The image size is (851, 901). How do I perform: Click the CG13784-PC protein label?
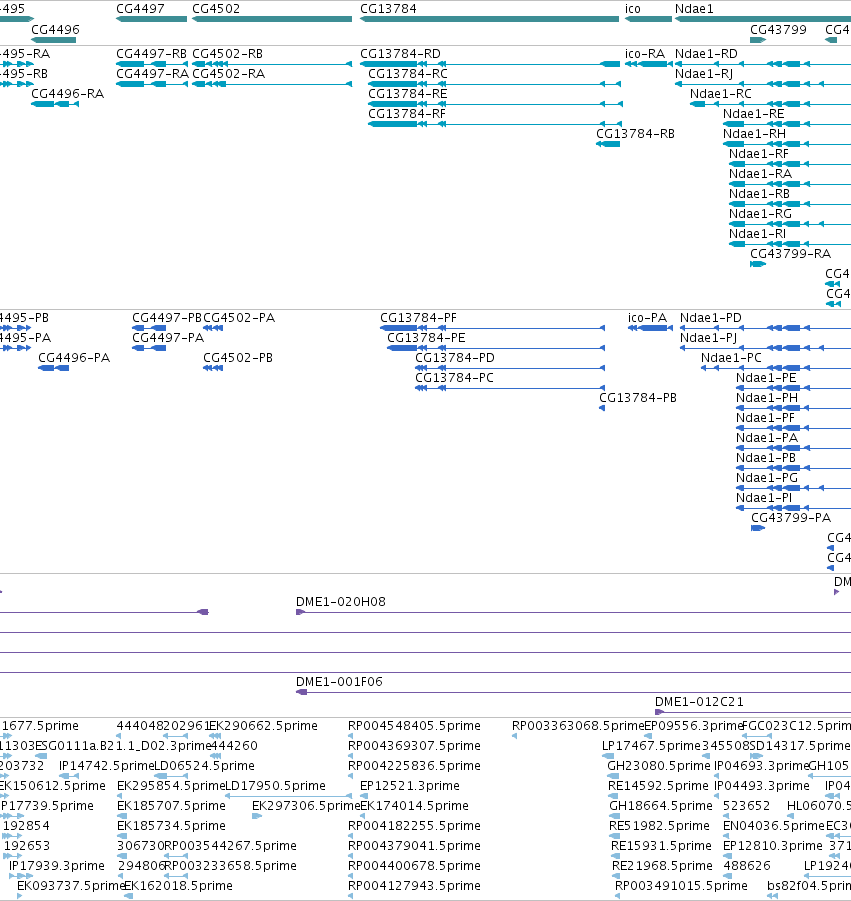(455, 378)
